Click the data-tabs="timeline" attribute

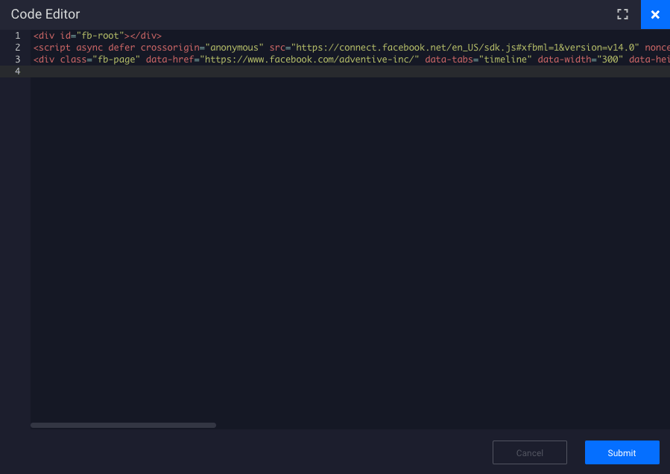(478, 59)
